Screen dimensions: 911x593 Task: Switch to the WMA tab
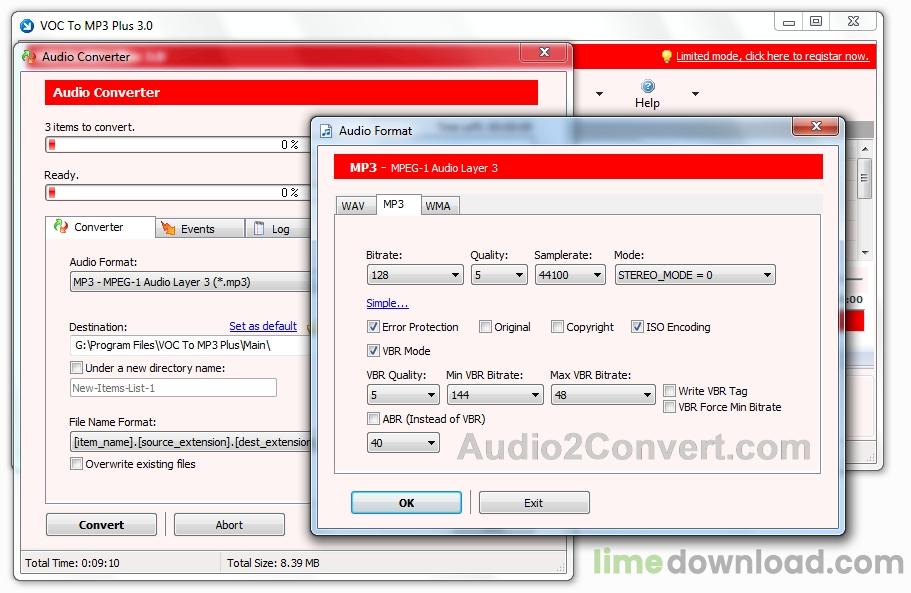coord(439,205)
